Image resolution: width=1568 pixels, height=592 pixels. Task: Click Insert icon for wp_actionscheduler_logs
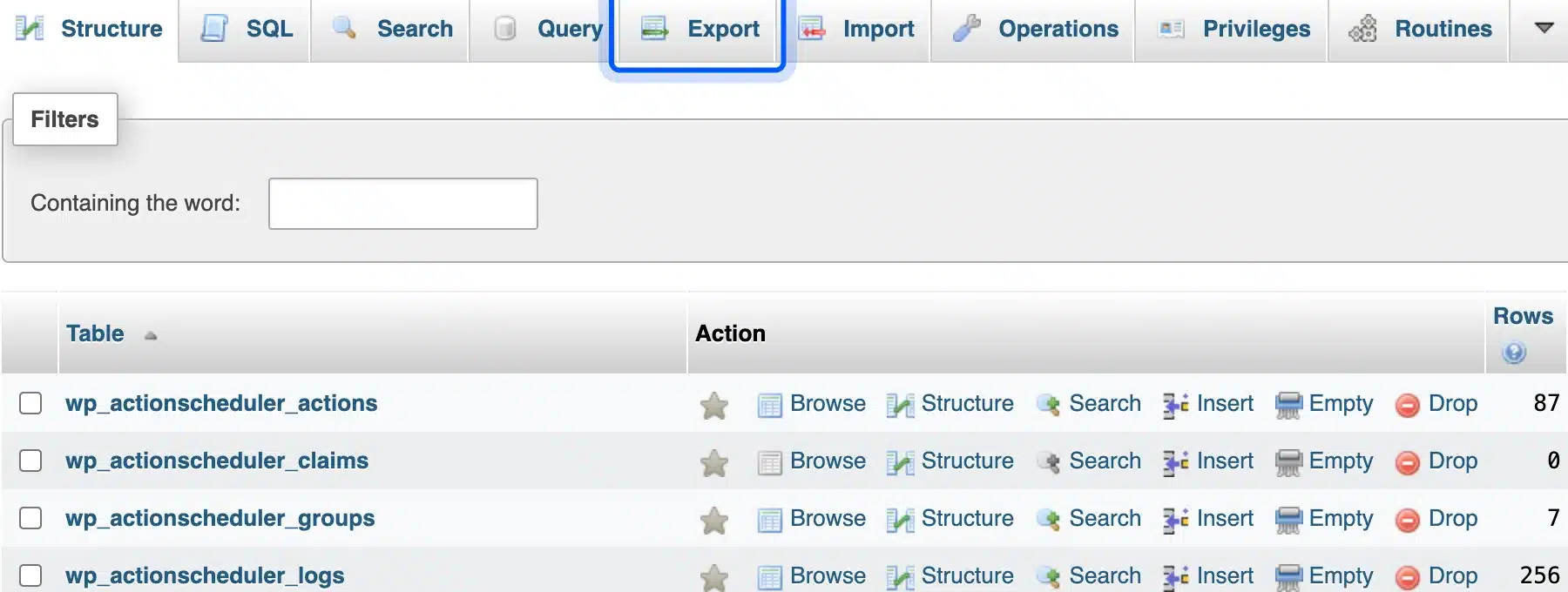pyautogui.click(x=1176, y=578)
